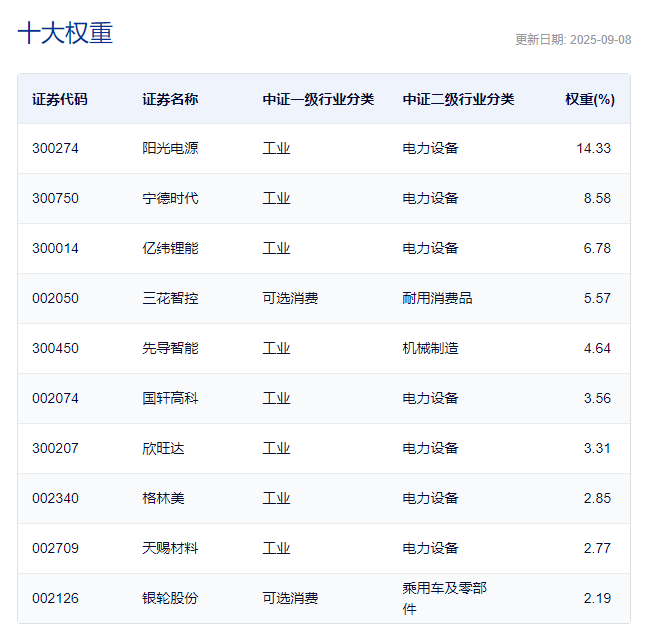Open stock name 阳光电源
Screen dimensions: 652x630
tap(170, 148)
